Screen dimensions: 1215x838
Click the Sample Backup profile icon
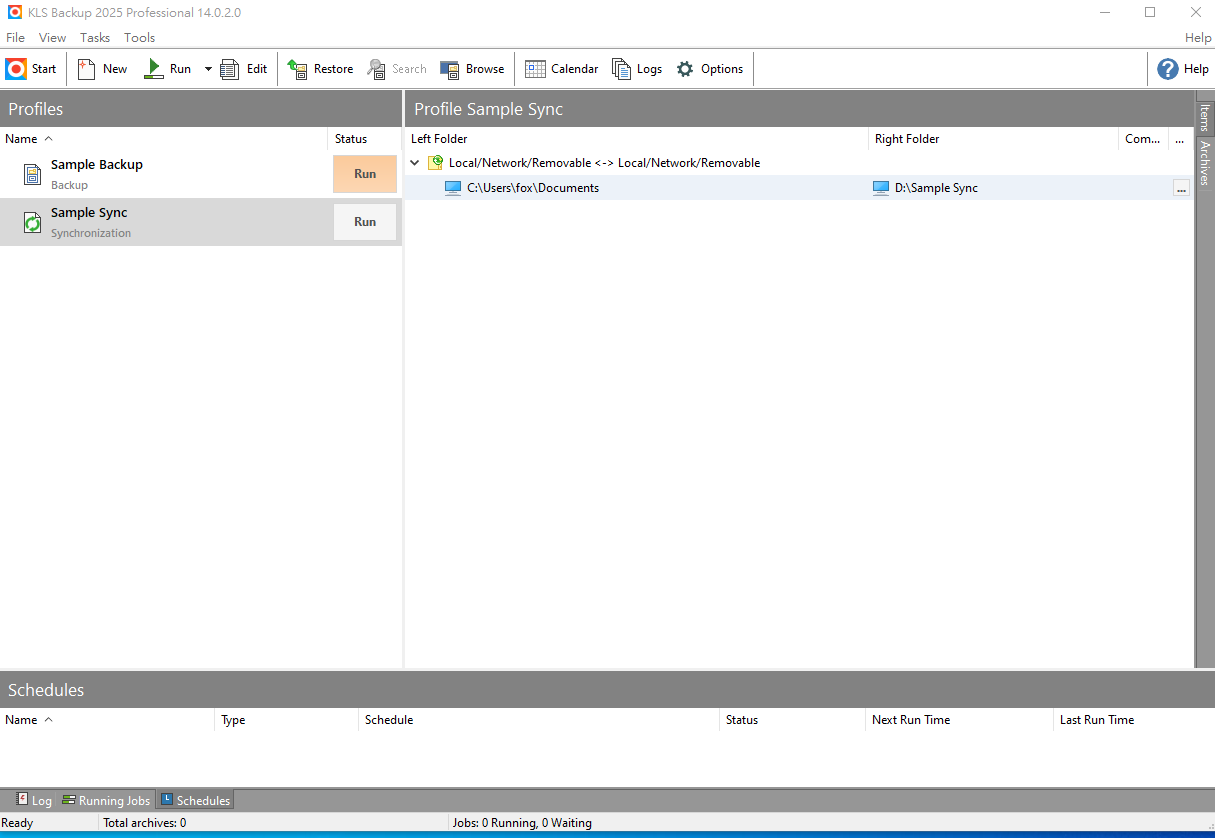(x=32, y=175)
